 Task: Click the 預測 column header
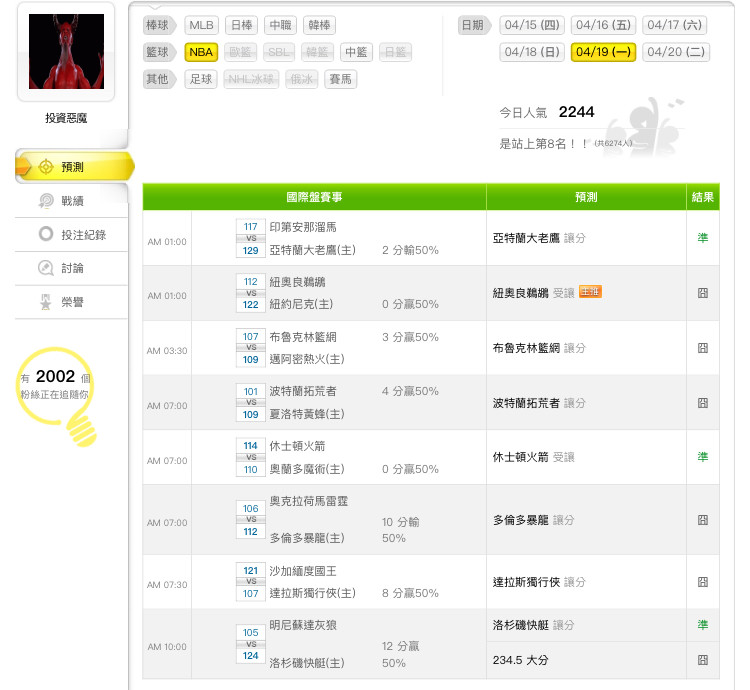(586, 197)
